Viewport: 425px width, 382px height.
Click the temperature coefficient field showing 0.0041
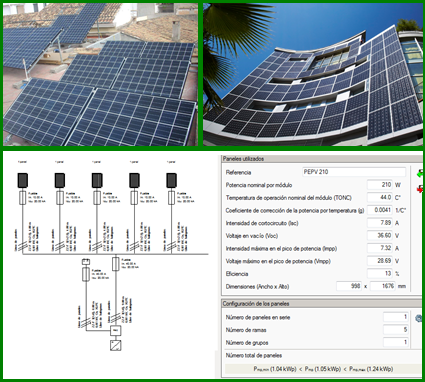380,210
